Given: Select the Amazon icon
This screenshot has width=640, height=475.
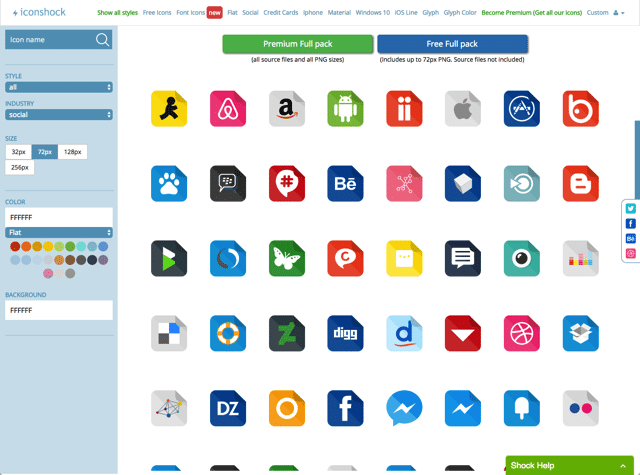Looking at the screenshot, I should point(287,109).
